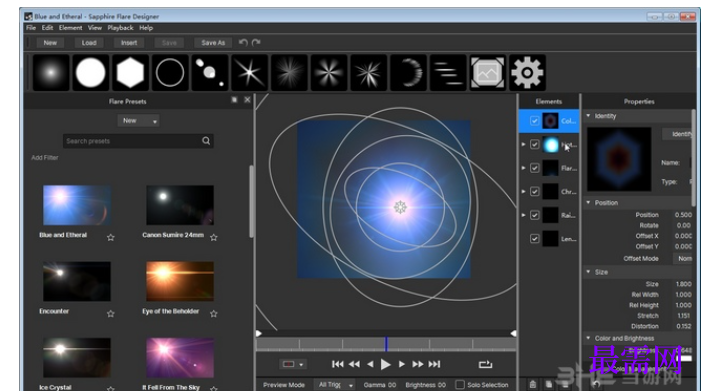Click the blue timeline playhead marker

pyautogui.click(x=386, y=344)
